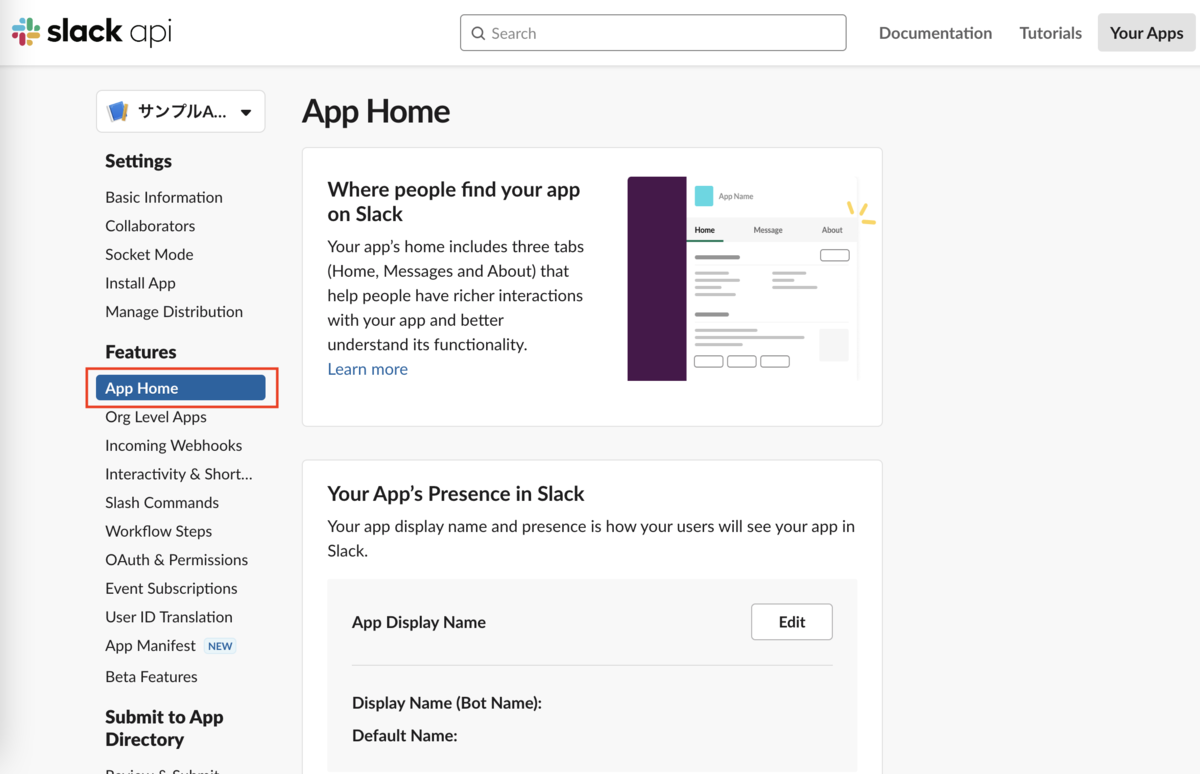Open Slash Commands
Viewport: 1200px width, 774px height.
click(162, 502)
